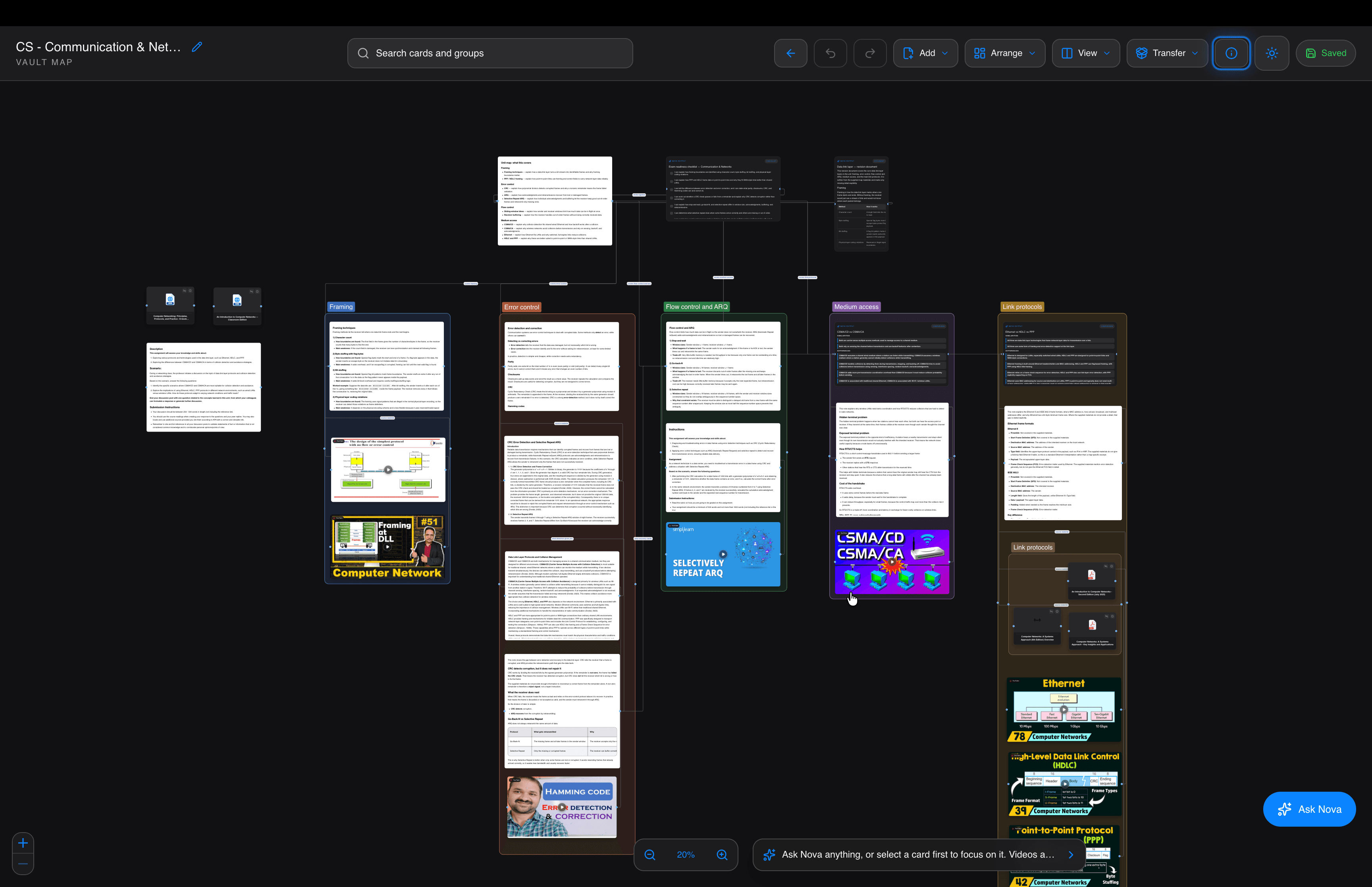1372x887 pixels.
Task: Expand the Ask Nova prompt chevron
Action: tap(1071, 855)
